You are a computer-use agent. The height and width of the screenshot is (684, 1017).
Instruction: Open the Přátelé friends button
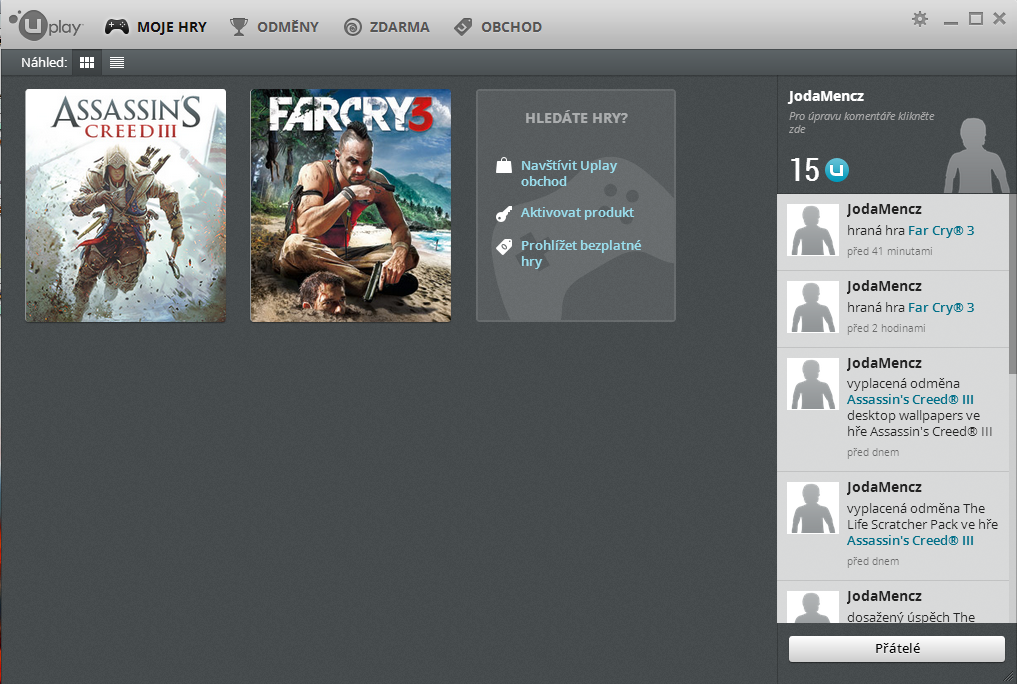(896, 648)
